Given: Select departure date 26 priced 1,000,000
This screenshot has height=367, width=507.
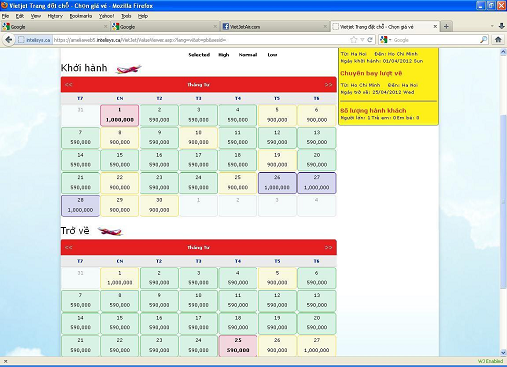Looking at the screenshot, I should (277, 183).
